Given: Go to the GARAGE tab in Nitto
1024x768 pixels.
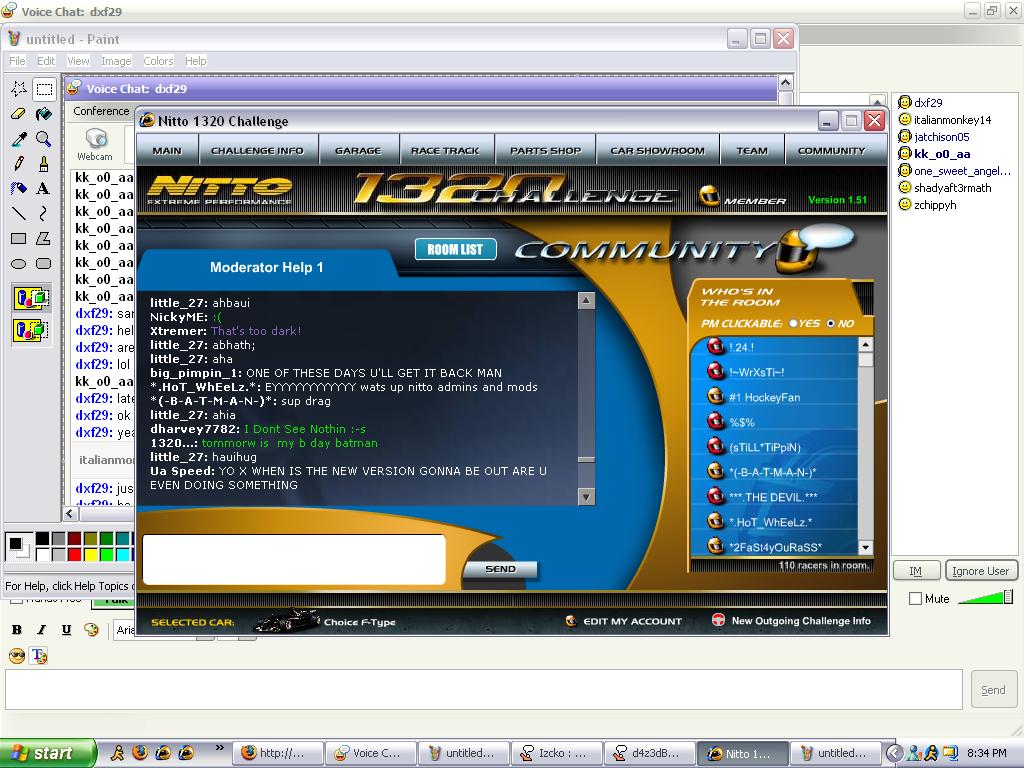Looking at the screenshot, I should pos(358,150).
